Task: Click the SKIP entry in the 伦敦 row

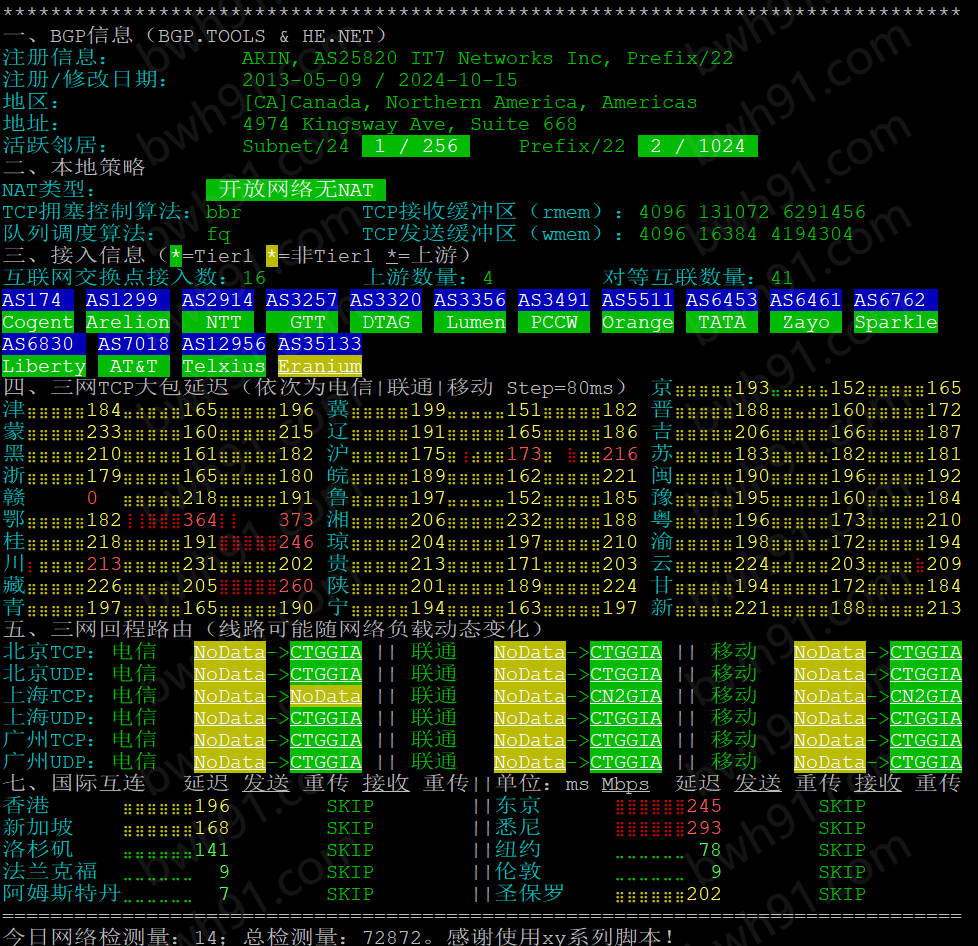Action: pos(842,872)
